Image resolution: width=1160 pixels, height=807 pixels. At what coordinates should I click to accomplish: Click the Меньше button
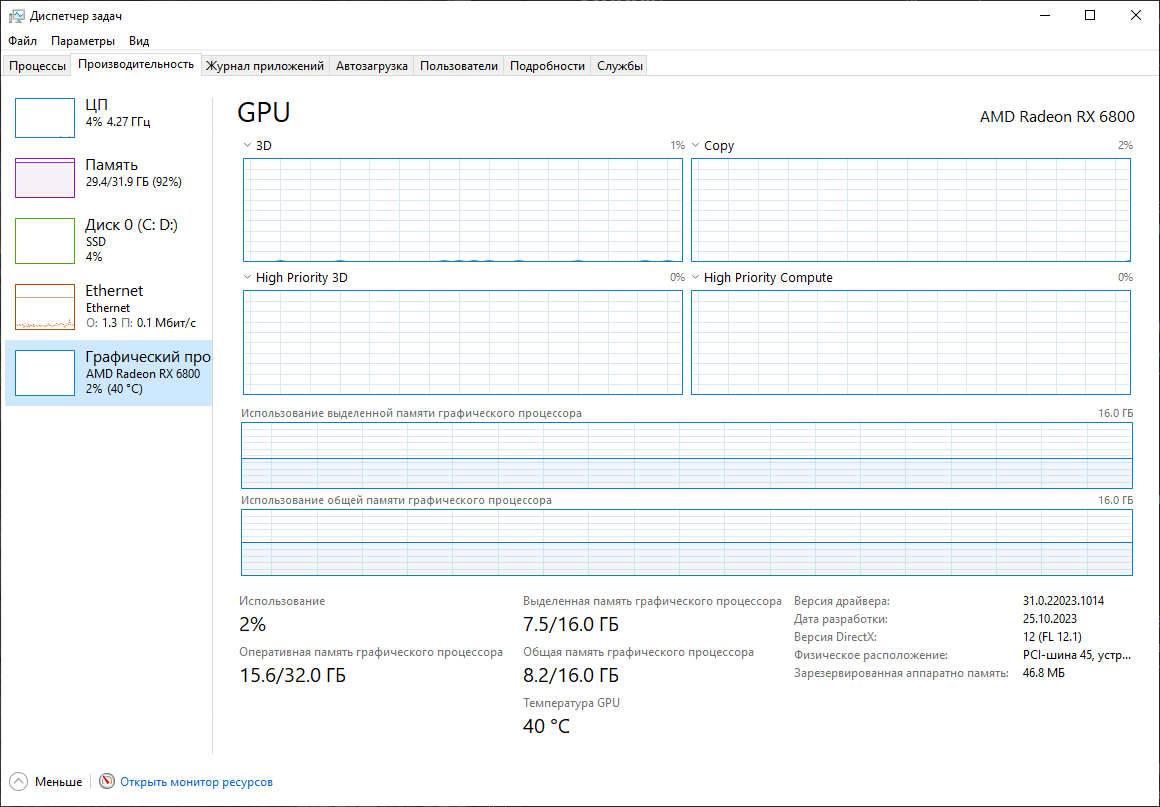58,782
